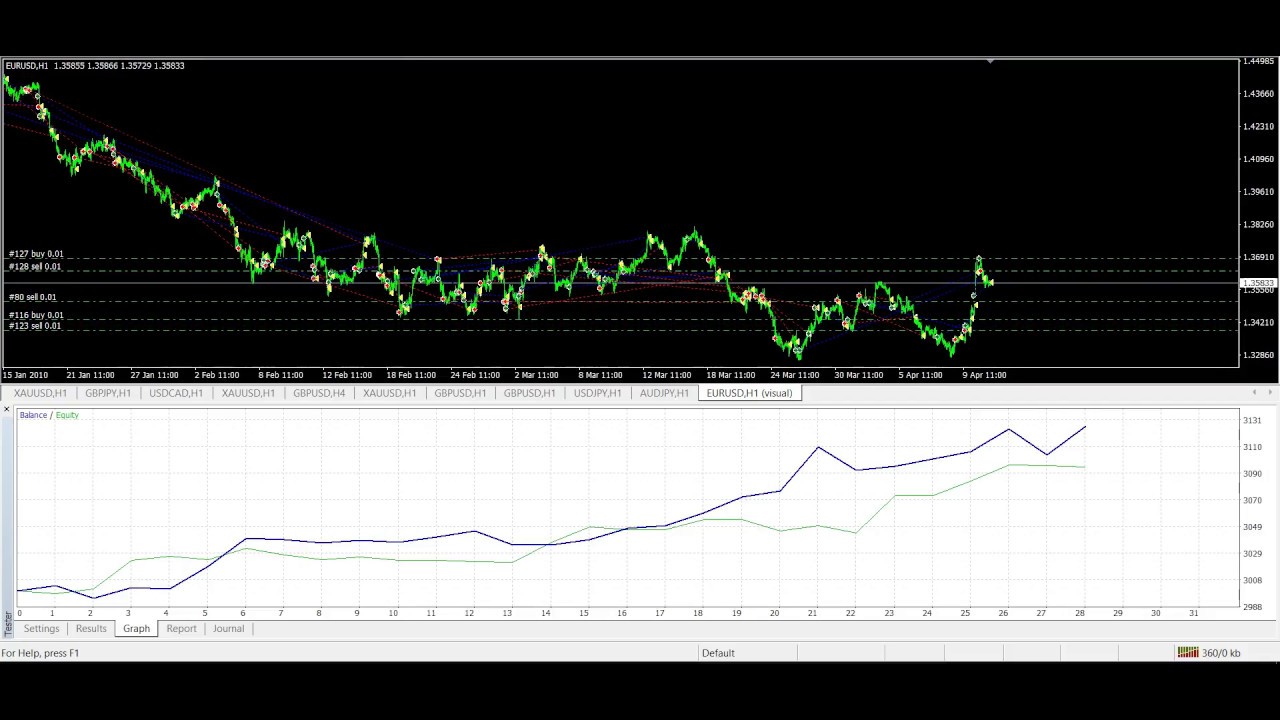Click the 15 Jan 2010 date label

pyautogui.click(x=25, y=375)
